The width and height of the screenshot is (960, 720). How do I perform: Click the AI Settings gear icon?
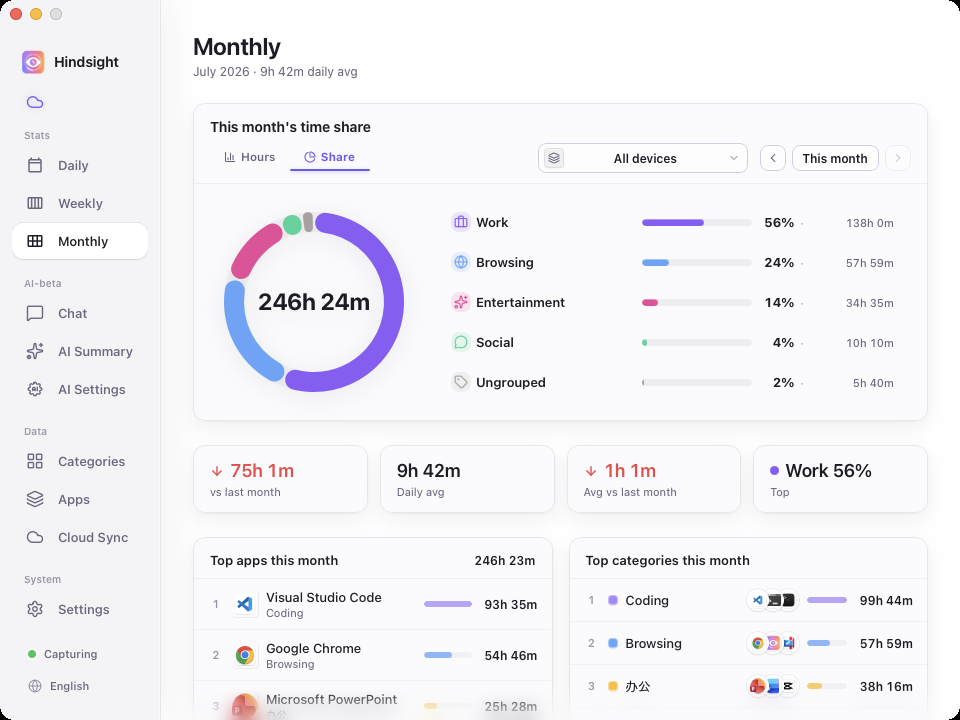click(x=35, y=389)
